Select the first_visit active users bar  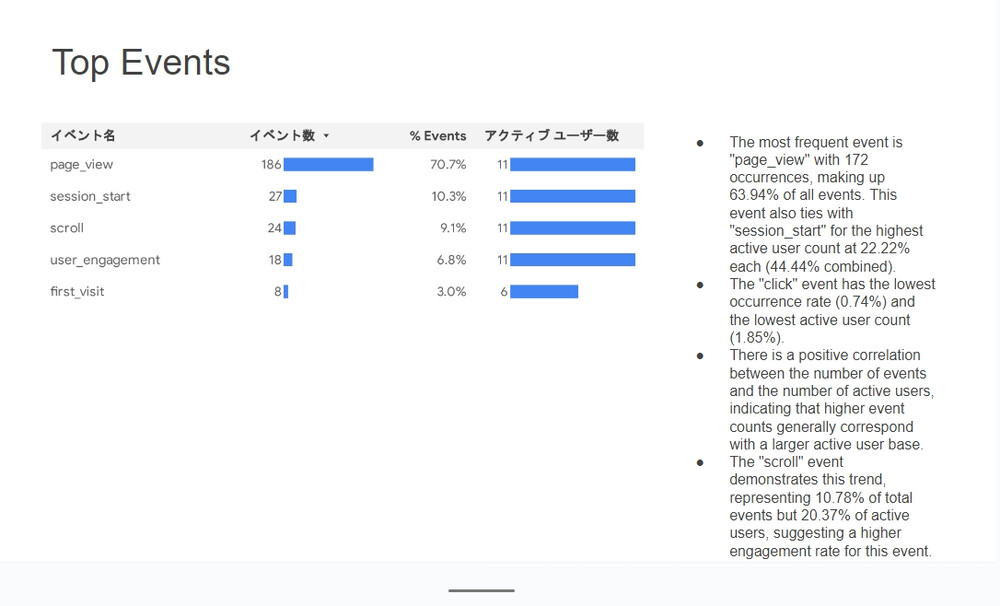coord(544,292)
